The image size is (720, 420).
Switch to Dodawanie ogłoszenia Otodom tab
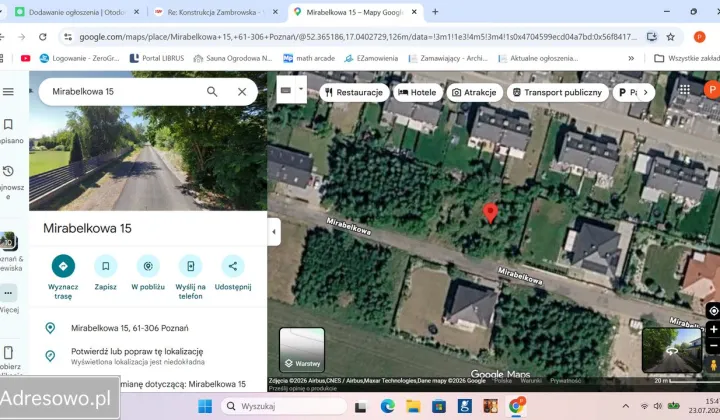click(x=76, y=12)
